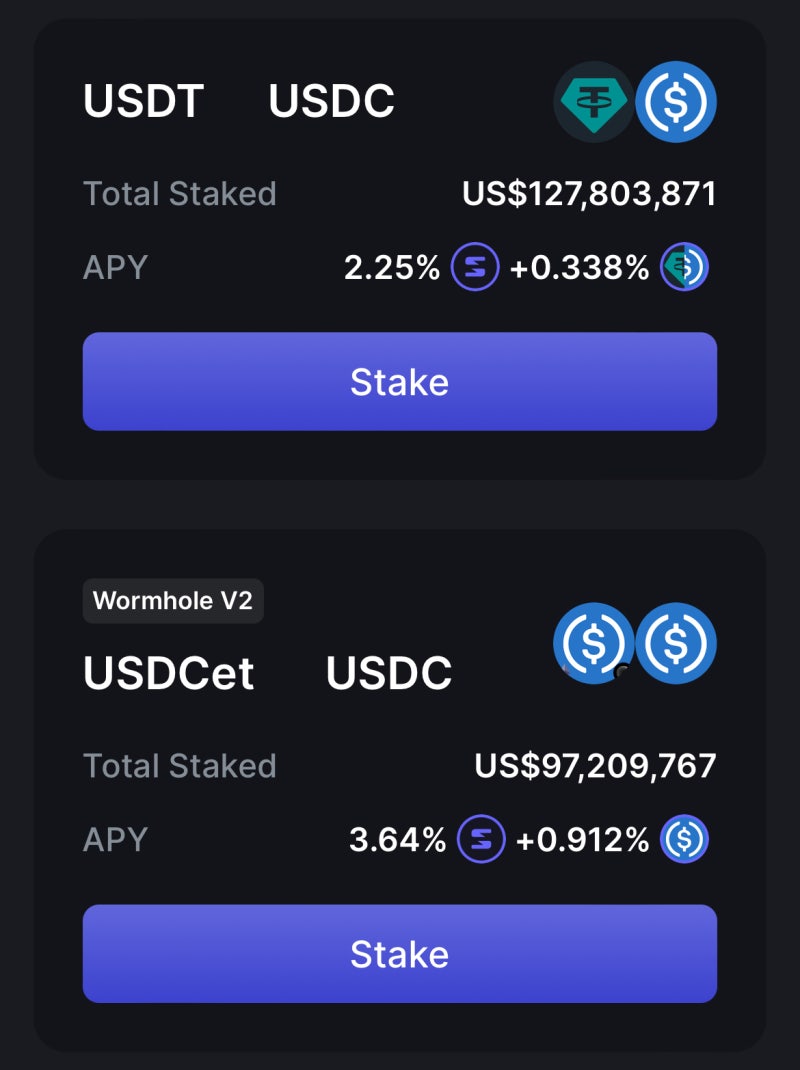Click the USDC icon beside +0.912%

coord(685,839)
